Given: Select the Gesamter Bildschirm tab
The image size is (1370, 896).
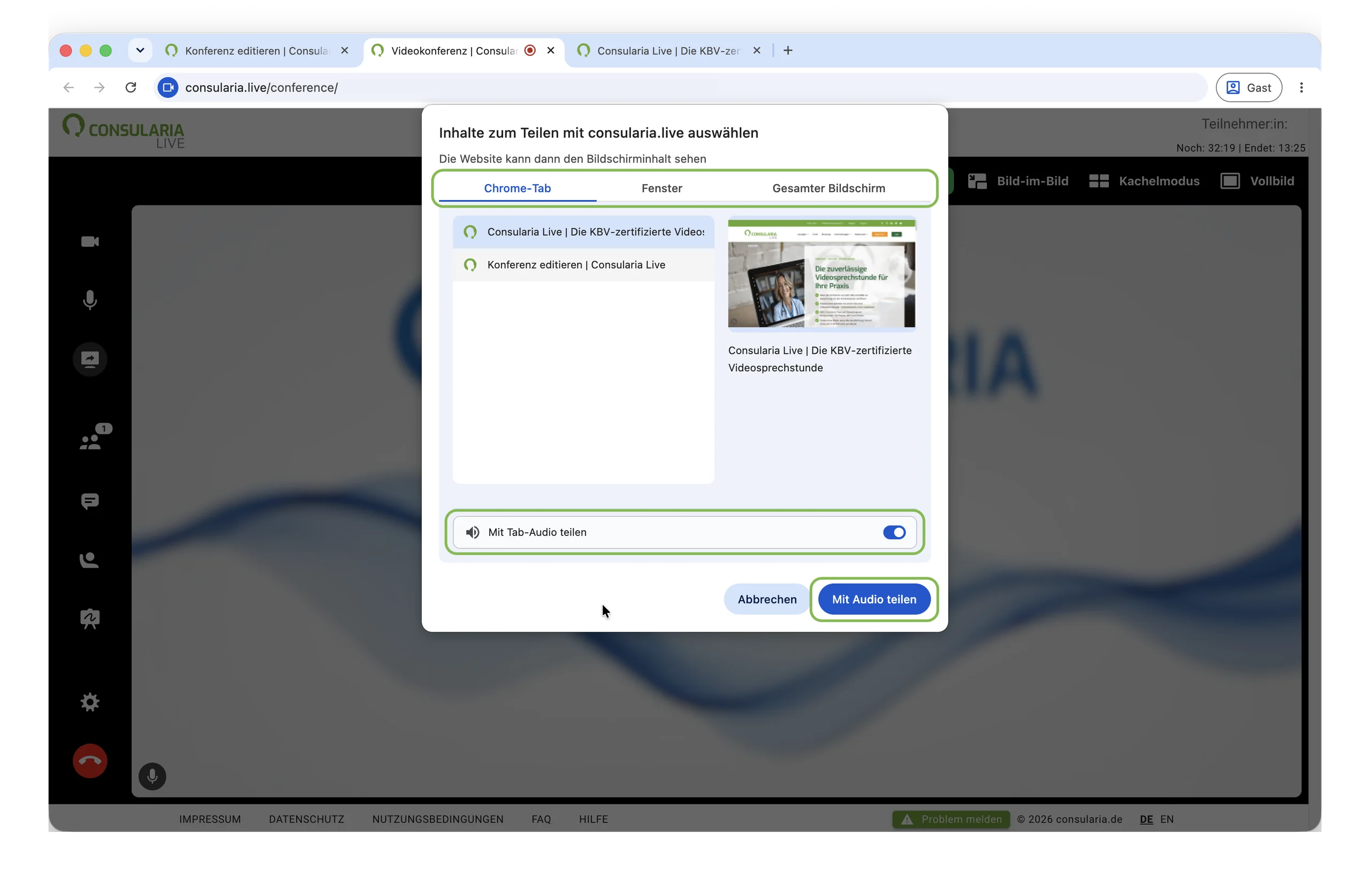Looking at the screenshot, I should tap(828, 188).
